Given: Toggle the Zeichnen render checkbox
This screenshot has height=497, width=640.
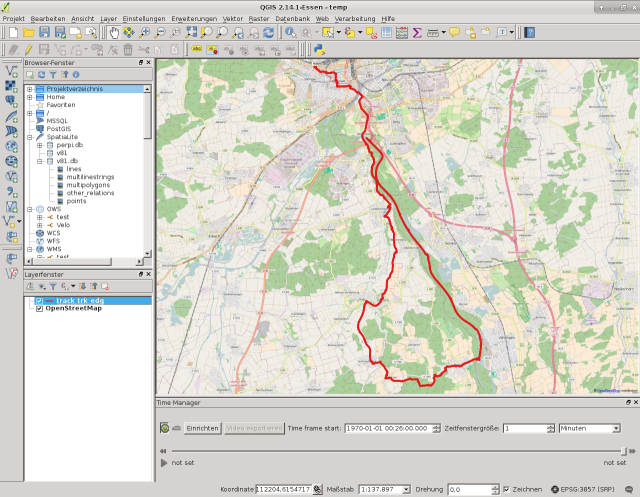Looking at the screenshot, I should click(x=507, y=489).
